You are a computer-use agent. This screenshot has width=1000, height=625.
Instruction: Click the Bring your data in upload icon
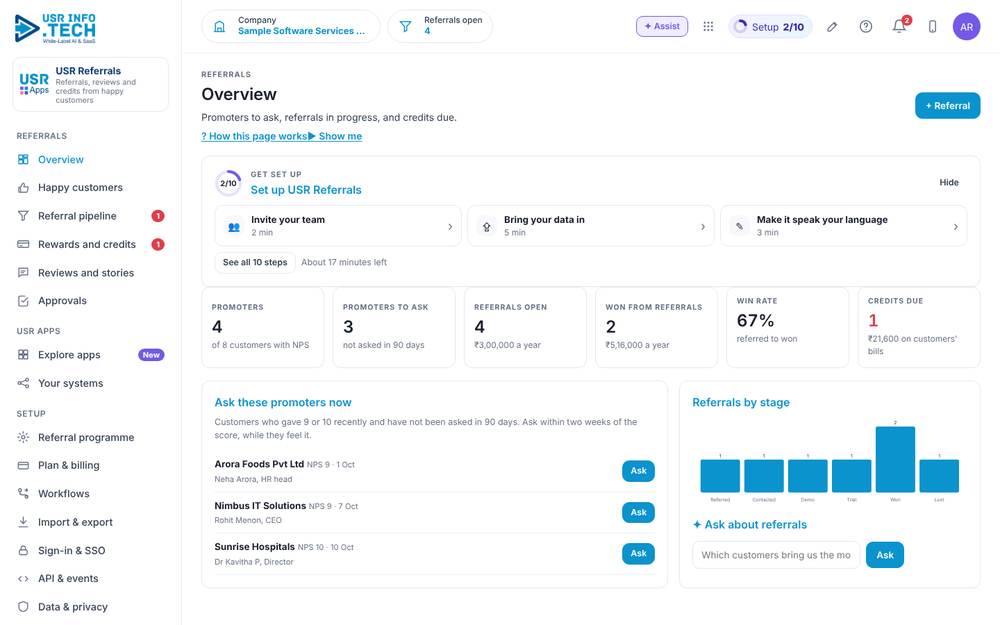487,226
